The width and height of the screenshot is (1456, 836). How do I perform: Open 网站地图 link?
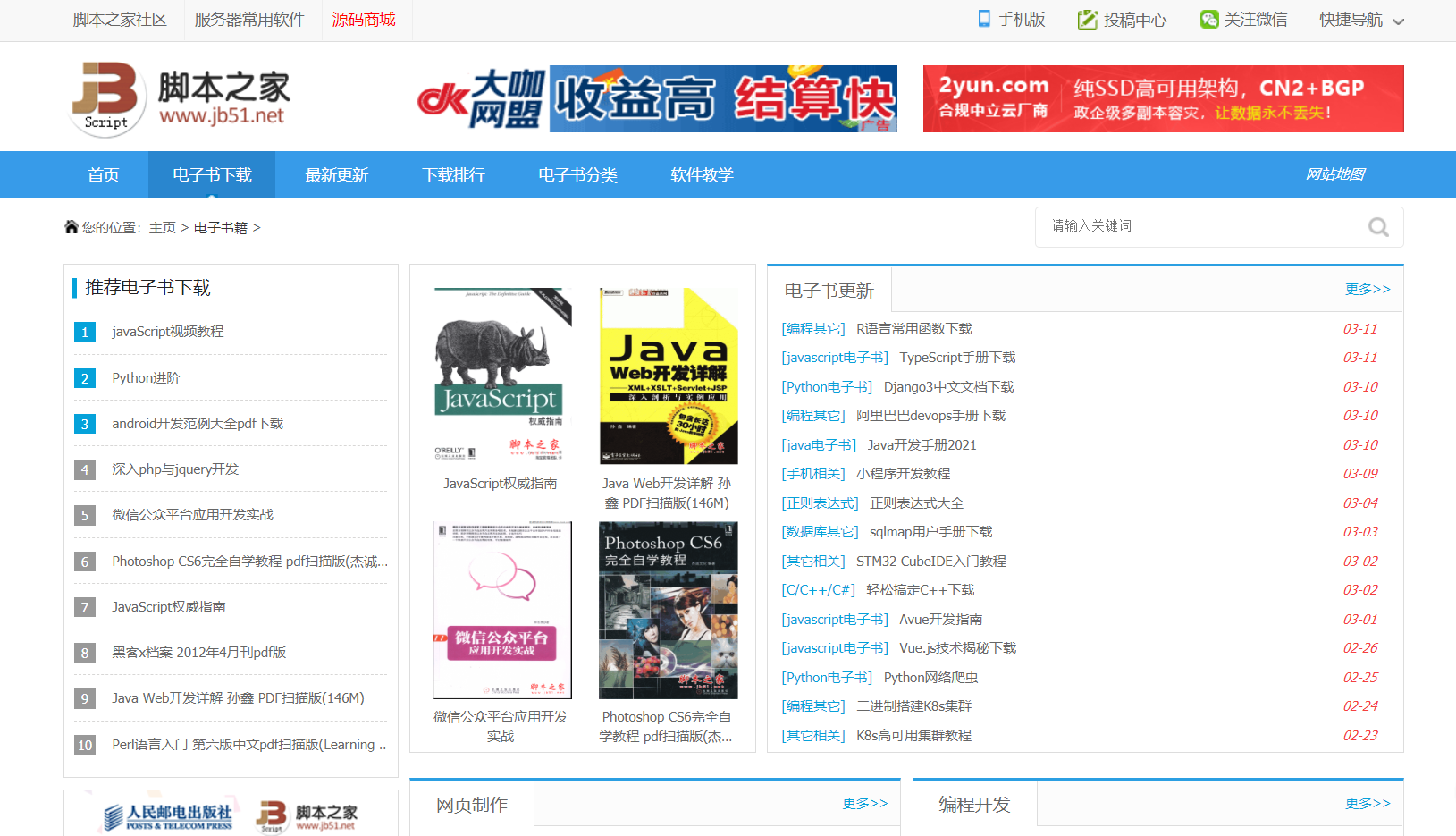click(x=1335, y=174)
